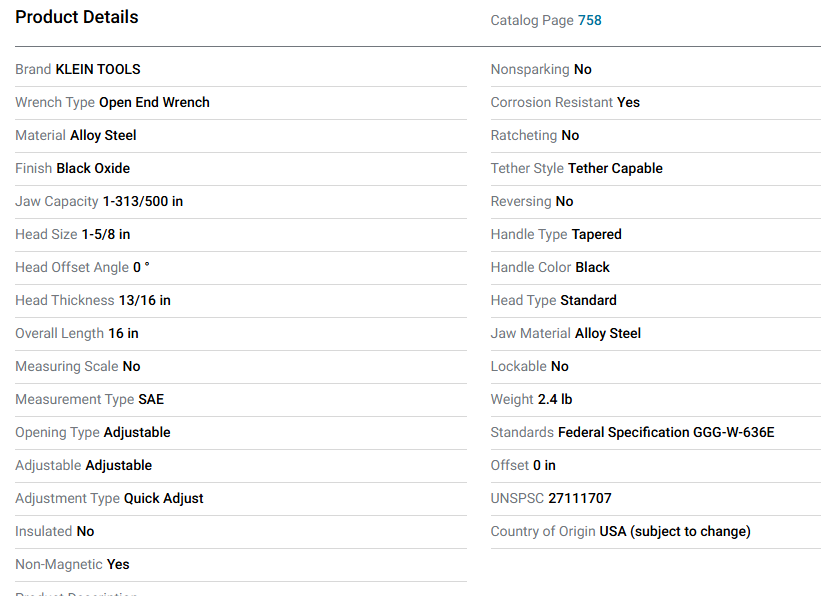Click the Head Thickness 13/16 in value
This screenshot has height=596, width=821.
coord(144,300)
